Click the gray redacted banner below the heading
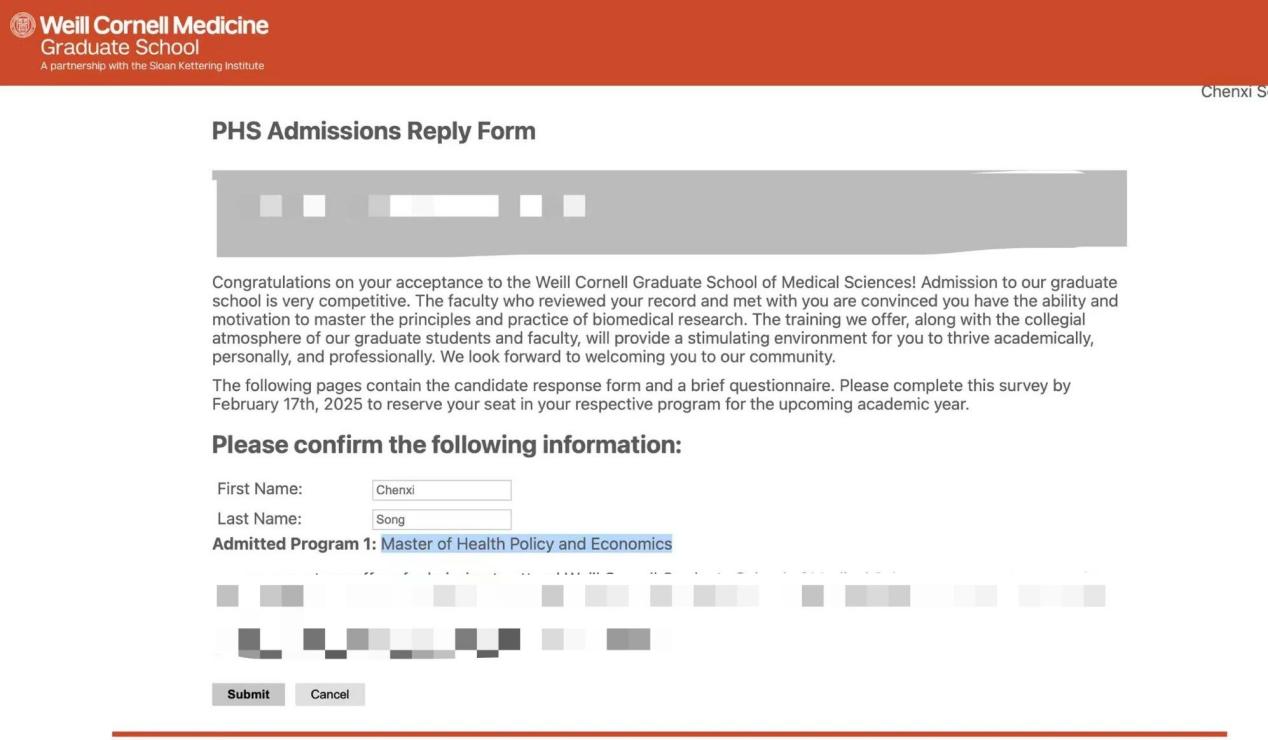Screen dimensions: 1268x740 (x=670, y=213)
